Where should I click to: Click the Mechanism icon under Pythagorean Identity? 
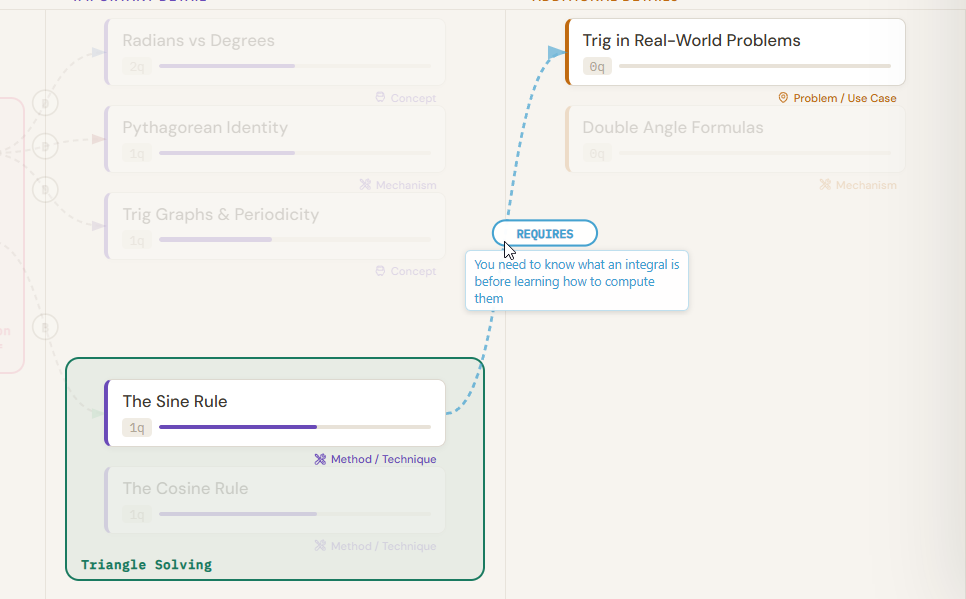pos(366,185)
